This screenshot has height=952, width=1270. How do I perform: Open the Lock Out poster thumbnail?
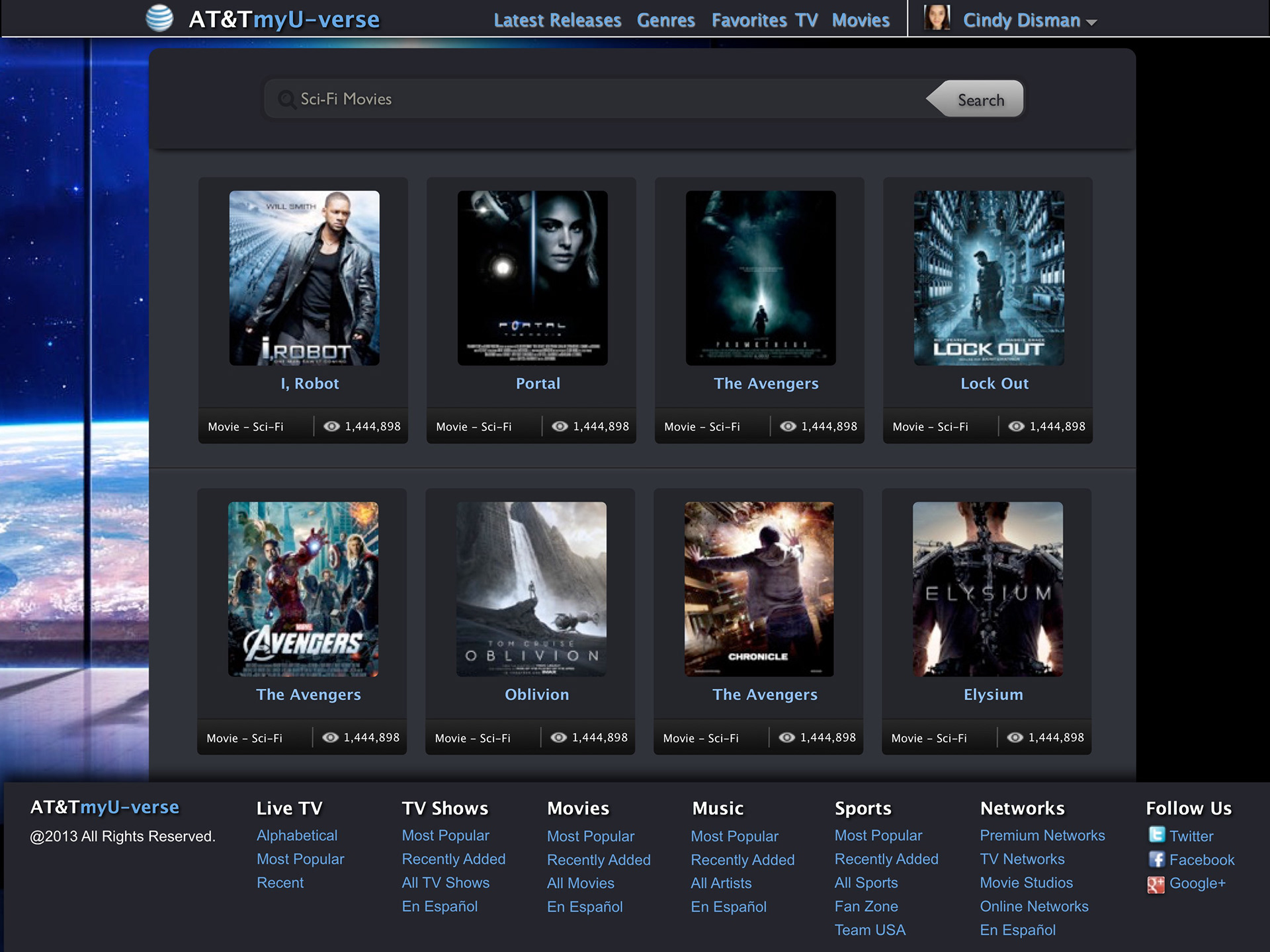pos(989,278)
